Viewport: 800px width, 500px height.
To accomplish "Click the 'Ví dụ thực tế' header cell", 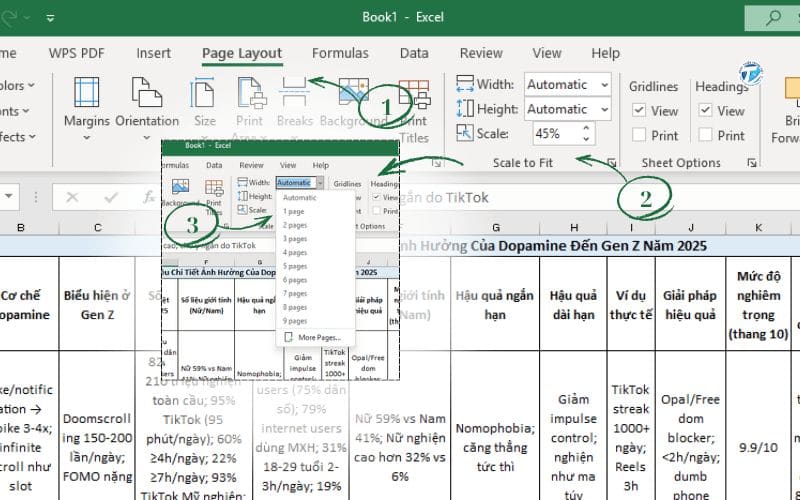I will (631, 304).
